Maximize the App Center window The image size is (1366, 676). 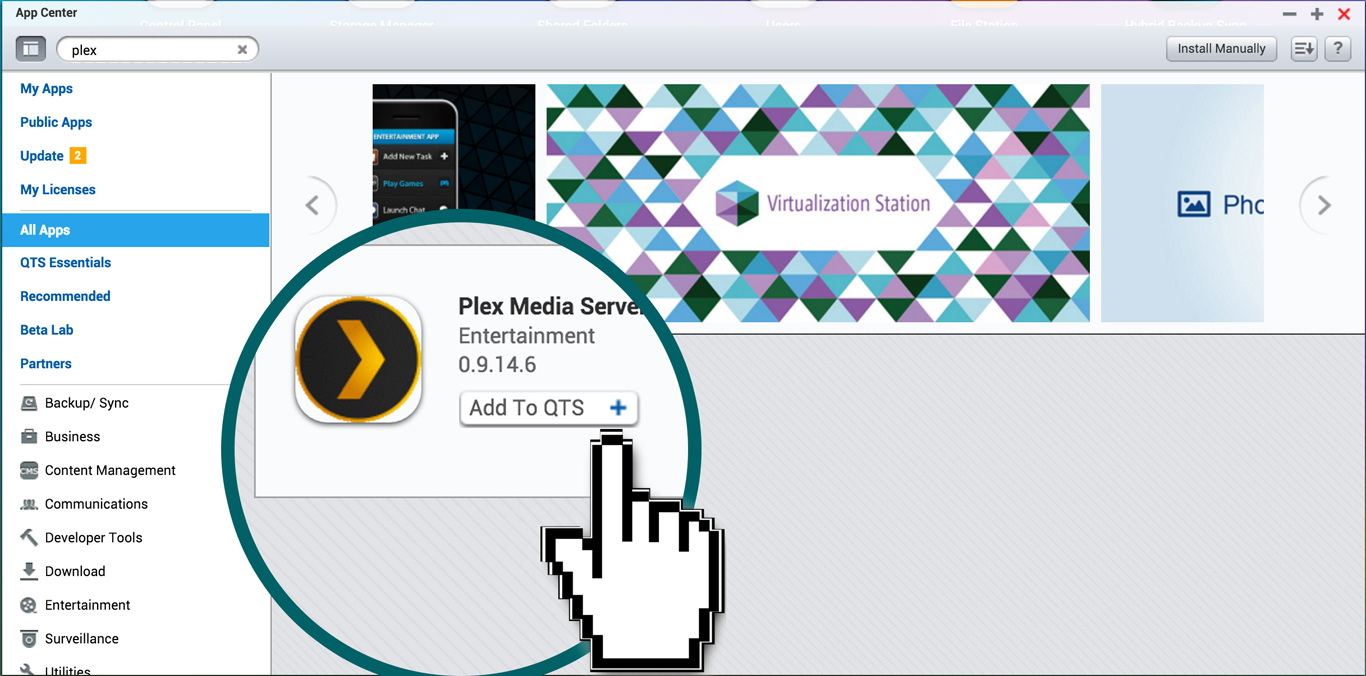click(1317, 14)
